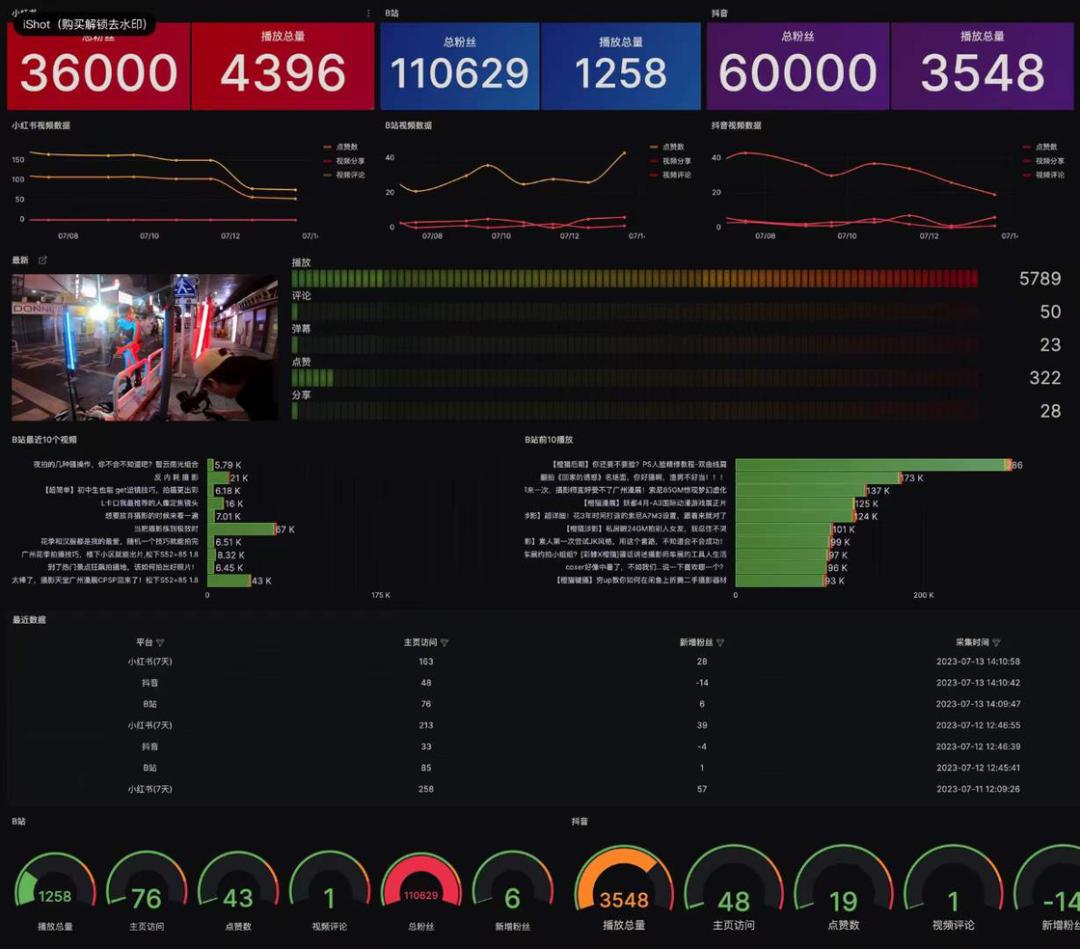Open the 小红书 panel three-dot menu
This screenshot has height=949, width=1080.
368,13
